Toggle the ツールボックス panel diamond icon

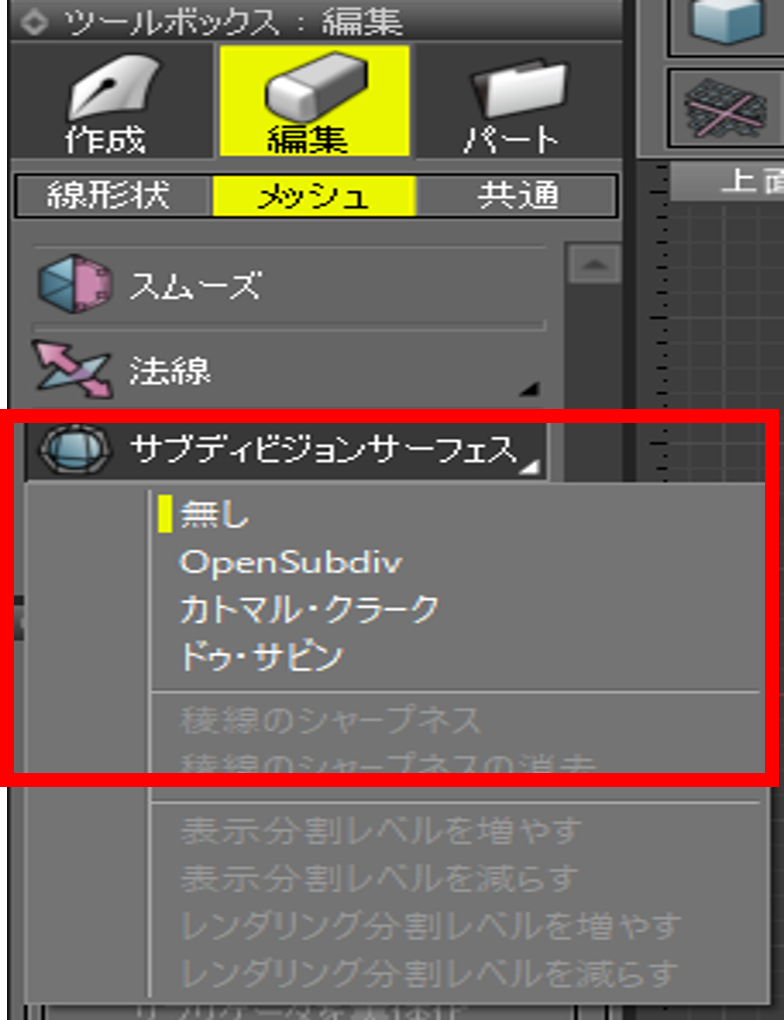click(x=33, y=22)
